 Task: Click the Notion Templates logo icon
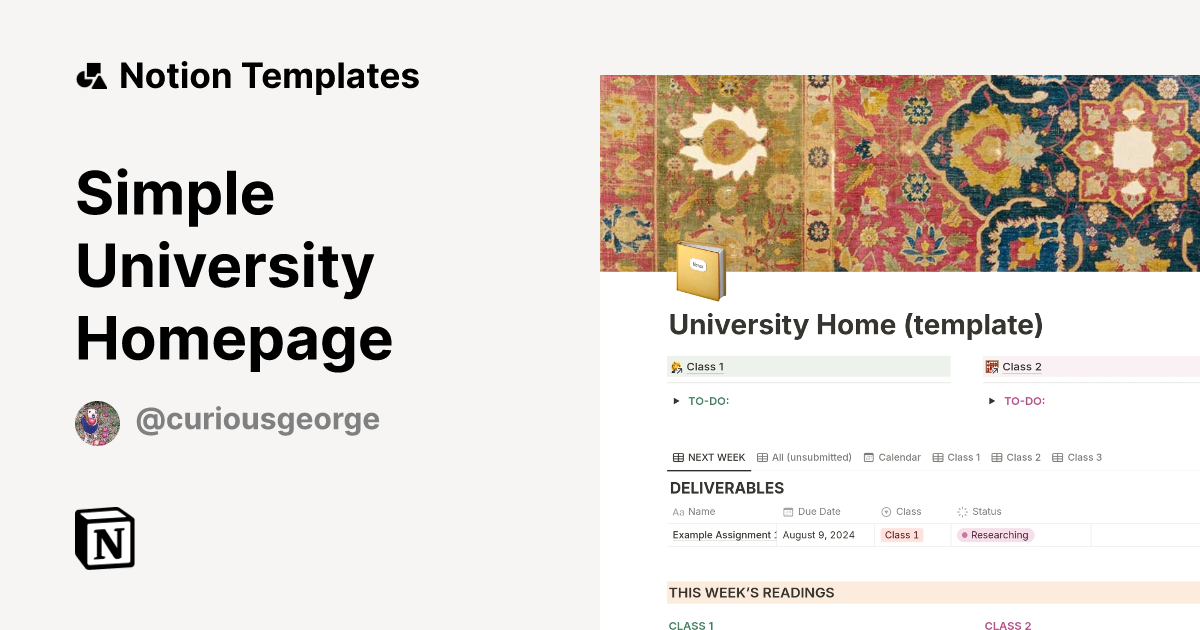91,75
